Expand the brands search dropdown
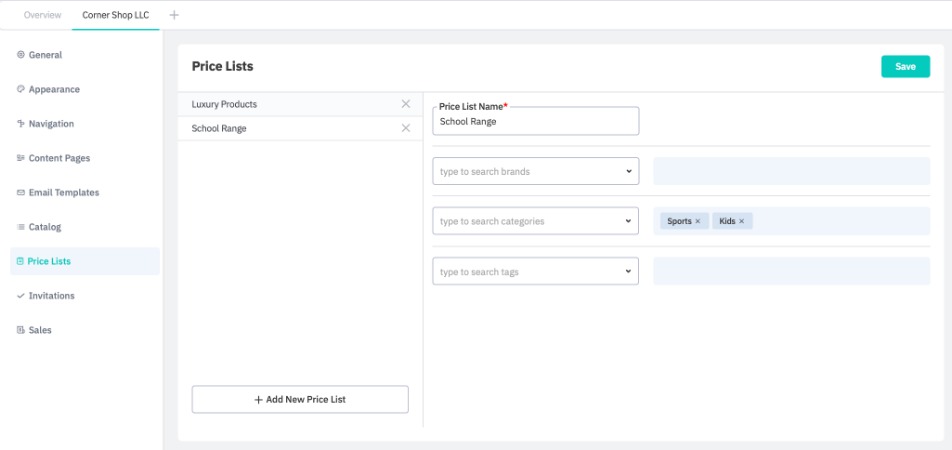This screenshot has height=450, width=952. [x=629, y=171]
